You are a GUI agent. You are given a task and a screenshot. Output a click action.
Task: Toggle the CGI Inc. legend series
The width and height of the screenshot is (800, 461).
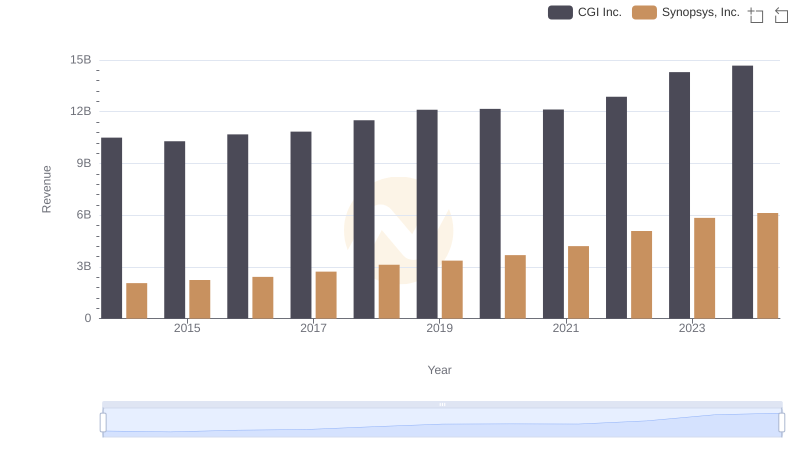(x=585, y=12)
